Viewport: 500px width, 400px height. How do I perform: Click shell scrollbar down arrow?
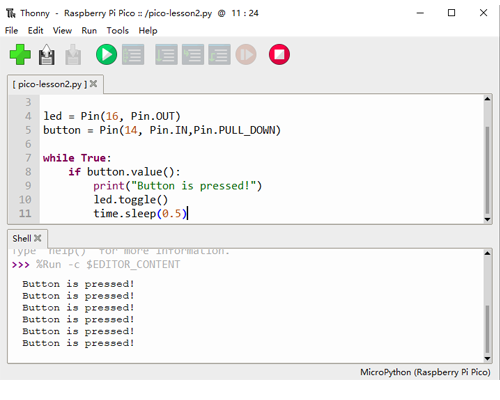point(487,359)
